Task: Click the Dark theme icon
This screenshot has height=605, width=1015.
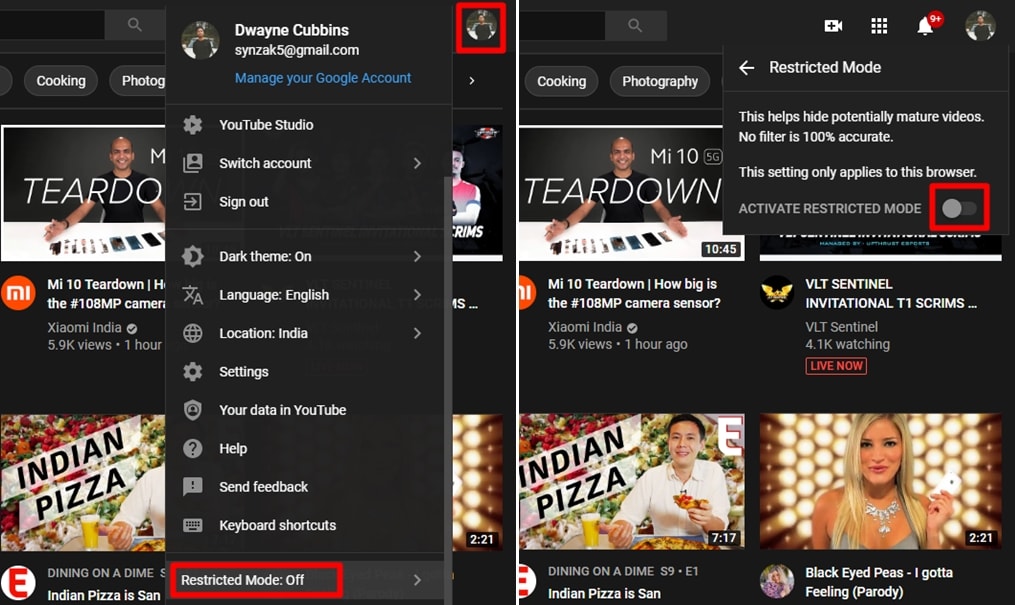Action: (x=193, y=256)
